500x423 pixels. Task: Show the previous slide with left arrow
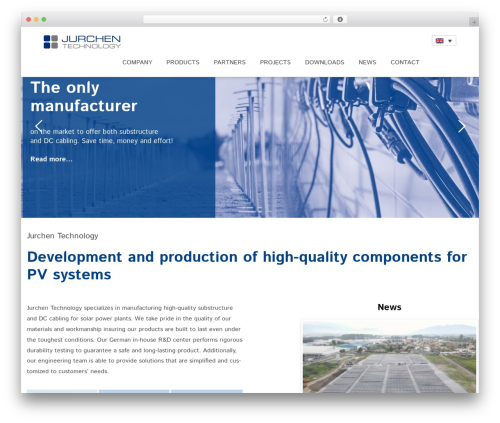coord(39,126)
